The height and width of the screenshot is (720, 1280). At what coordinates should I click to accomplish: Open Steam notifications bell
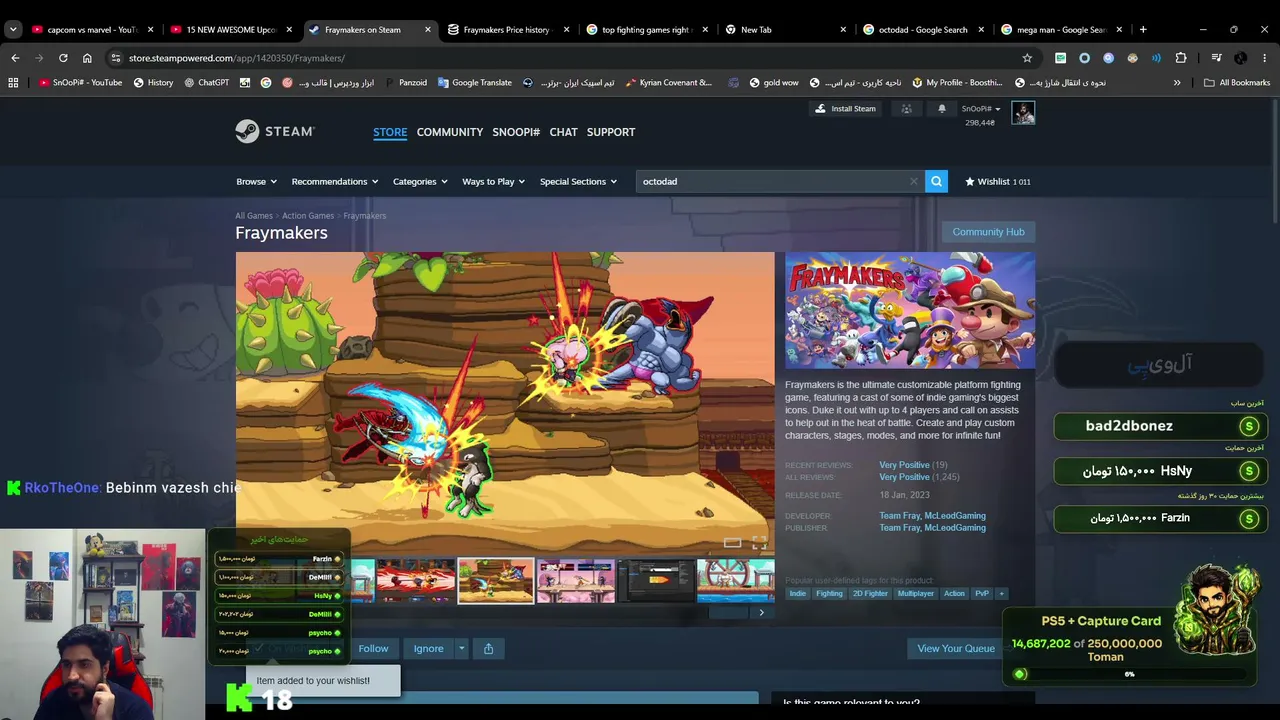coord(941,109)
